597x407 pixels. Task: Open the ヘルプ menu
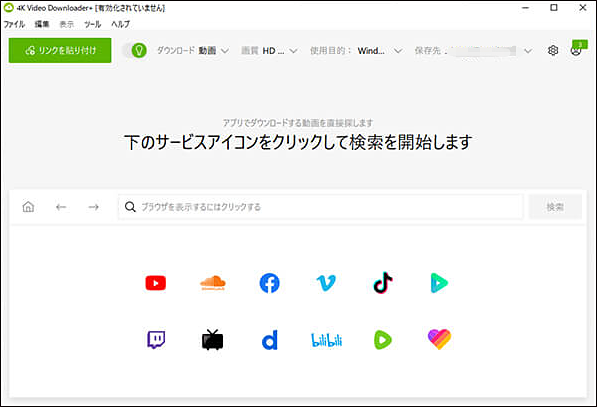point(120,24)
